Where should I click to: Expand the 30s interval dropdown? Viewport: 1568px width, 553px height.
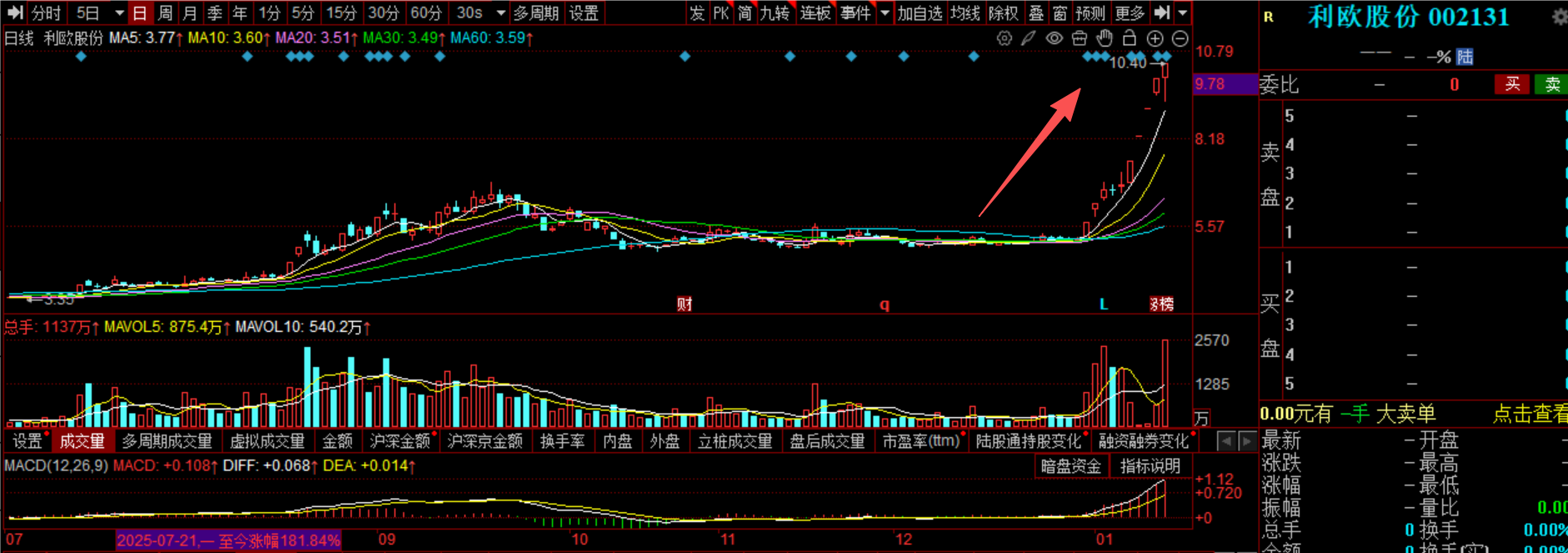[x=501, y=13]
